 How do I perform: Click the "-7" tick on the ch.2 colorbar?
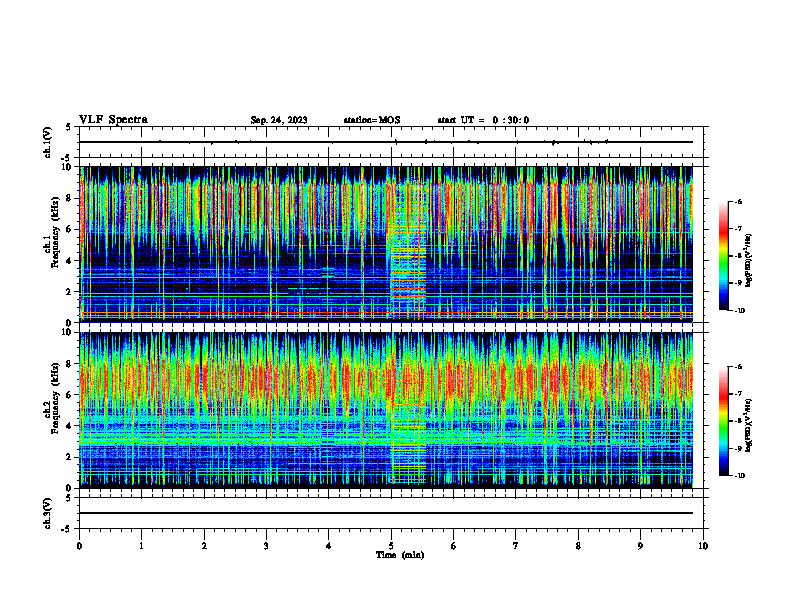[x=738, y=394]
